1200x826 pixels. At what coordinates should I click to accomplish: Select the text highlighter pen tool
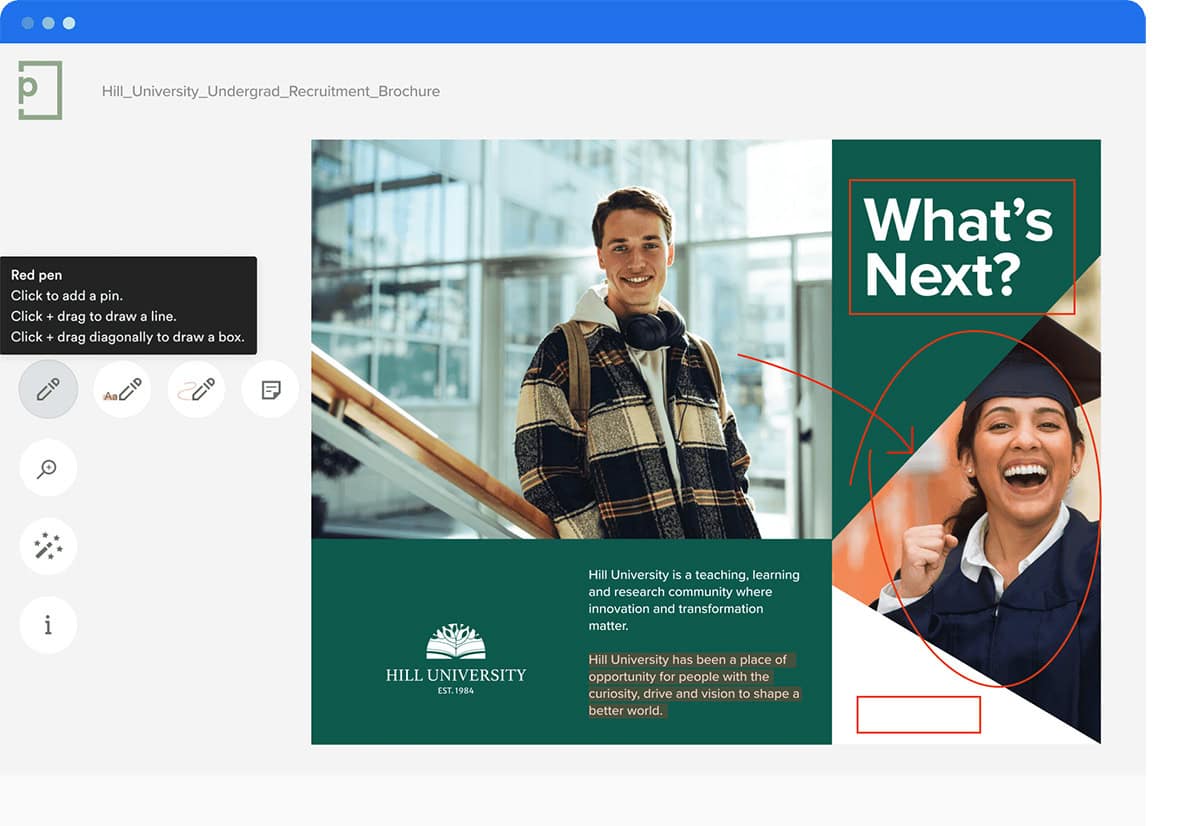(x=122, y=389)
